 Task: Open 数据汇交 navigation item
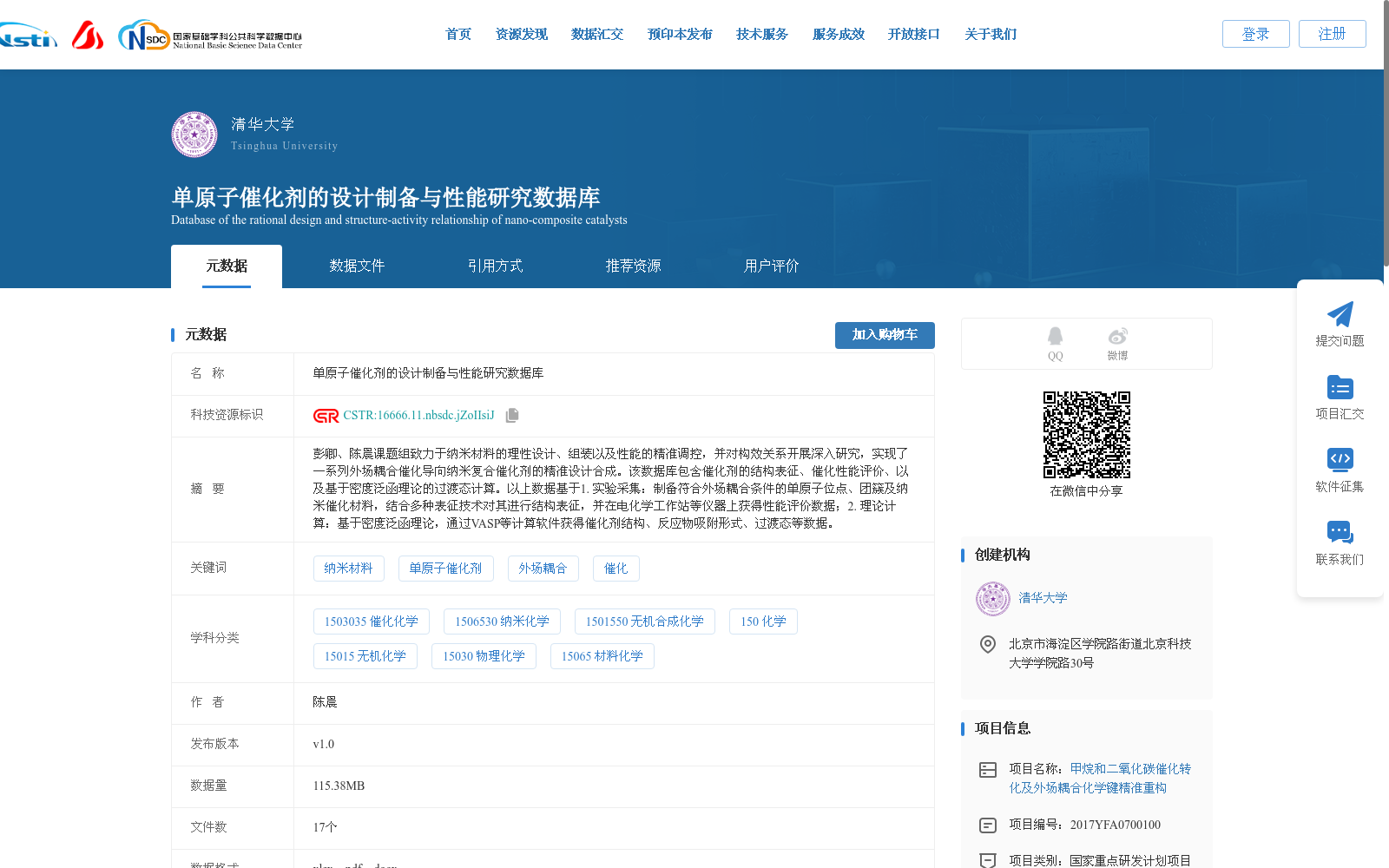tap(597, 35)
